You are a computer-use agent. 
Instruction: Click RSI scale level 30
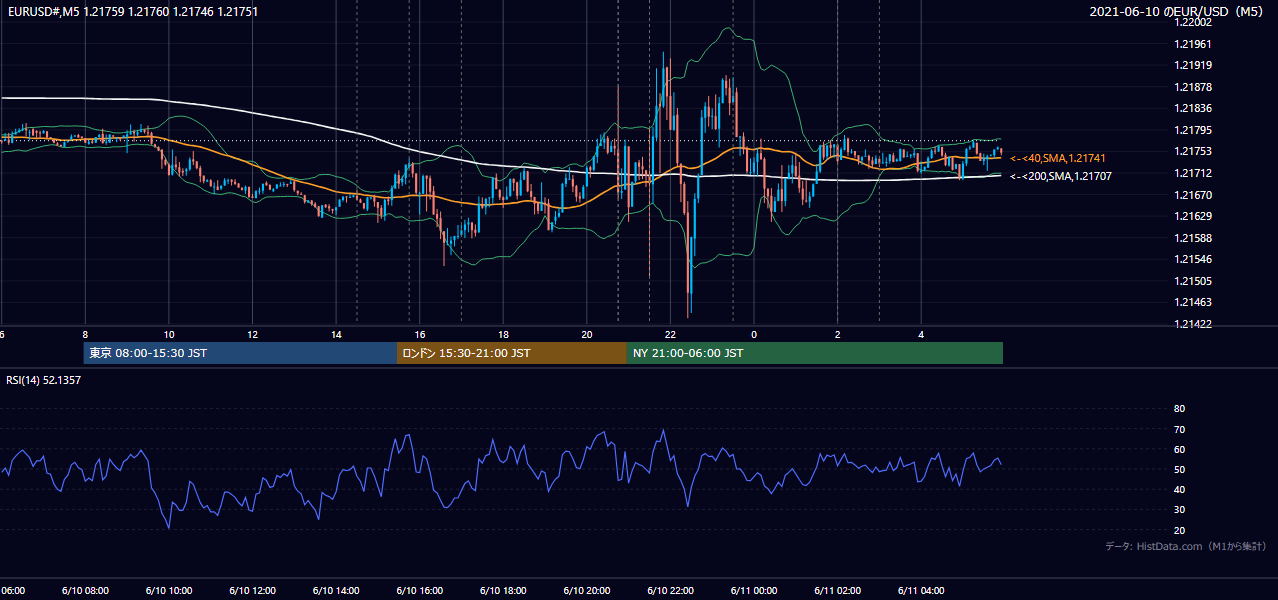1179,510
